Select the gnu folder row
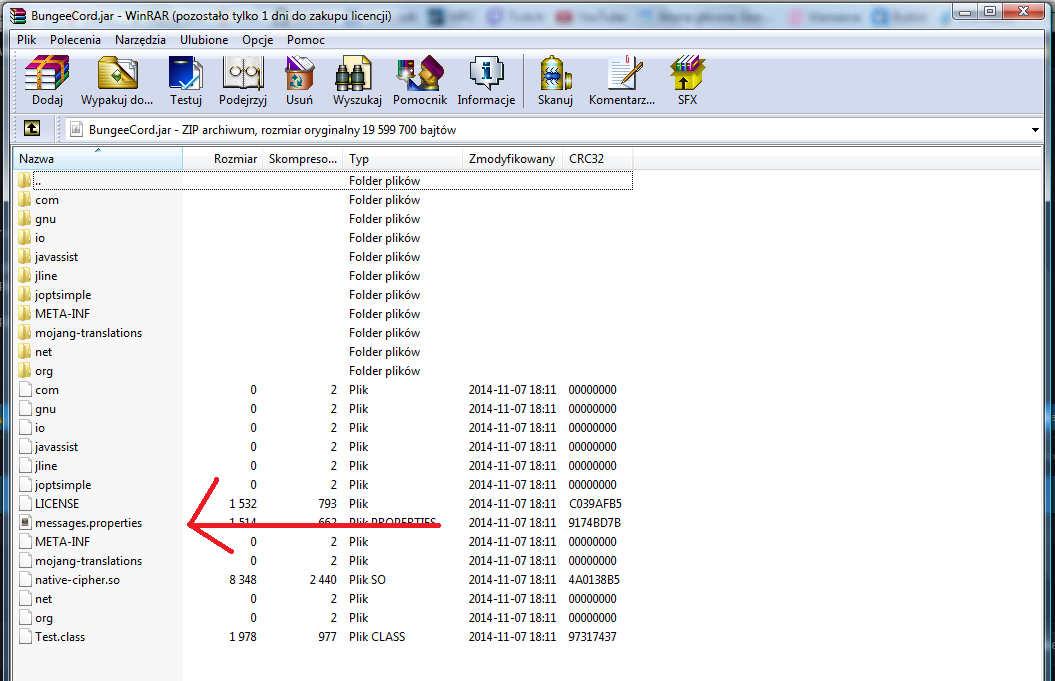 323,219
